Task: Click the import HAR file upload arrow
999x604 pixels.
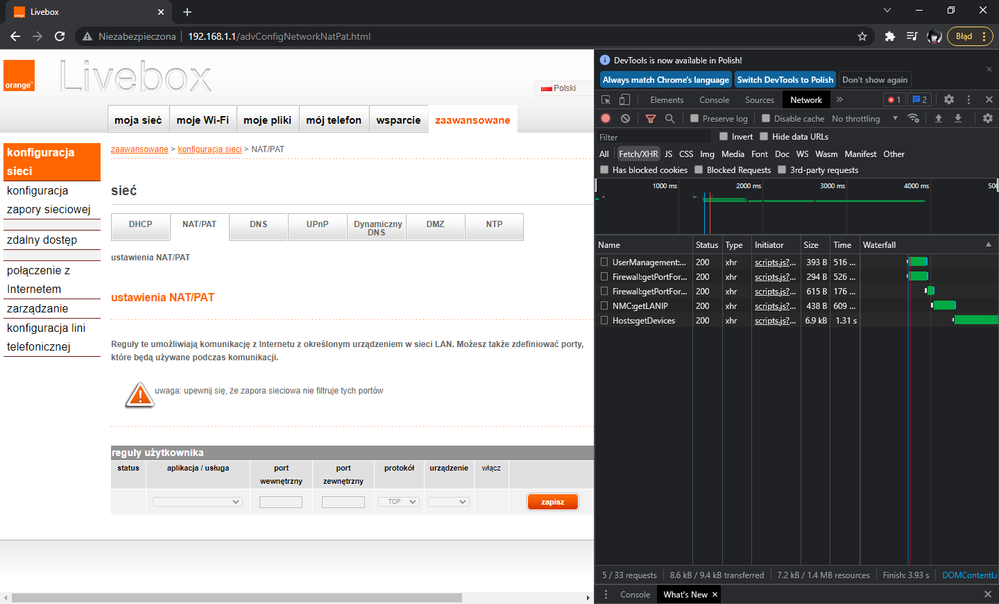Action: coord(938,119)
